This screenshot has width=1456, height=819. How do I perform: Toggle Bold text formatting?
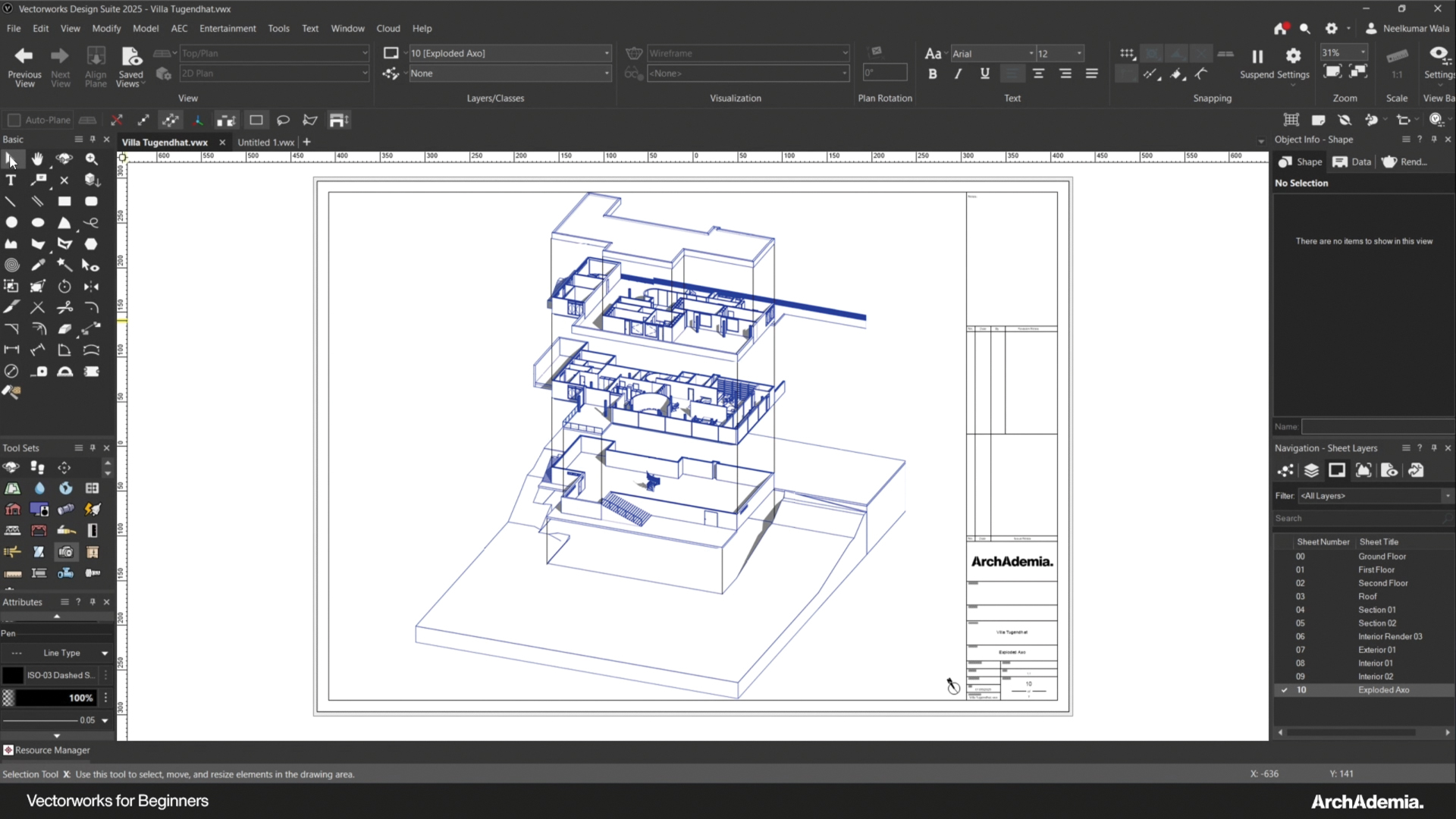(932, 74)
